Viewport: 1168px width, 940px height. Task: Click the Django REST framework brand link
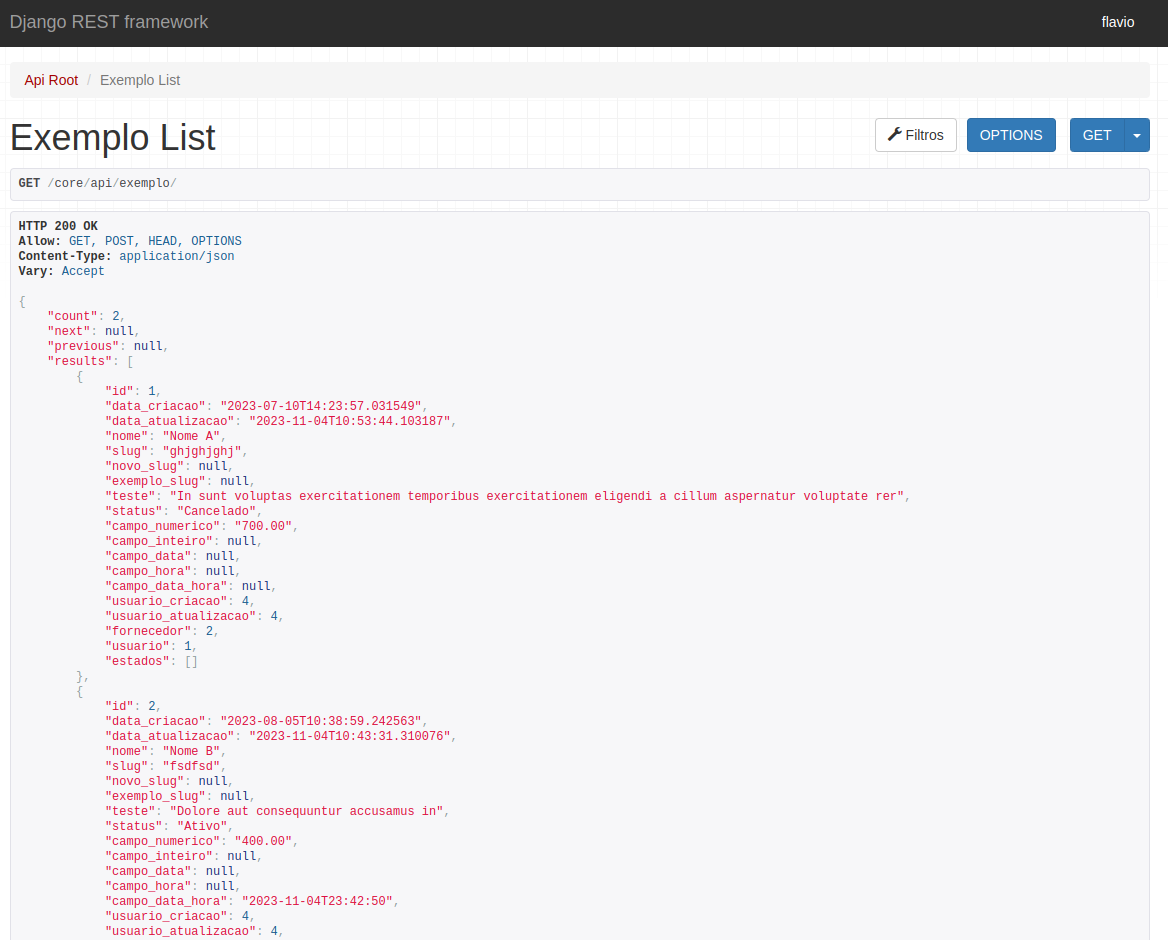point(109,22)
